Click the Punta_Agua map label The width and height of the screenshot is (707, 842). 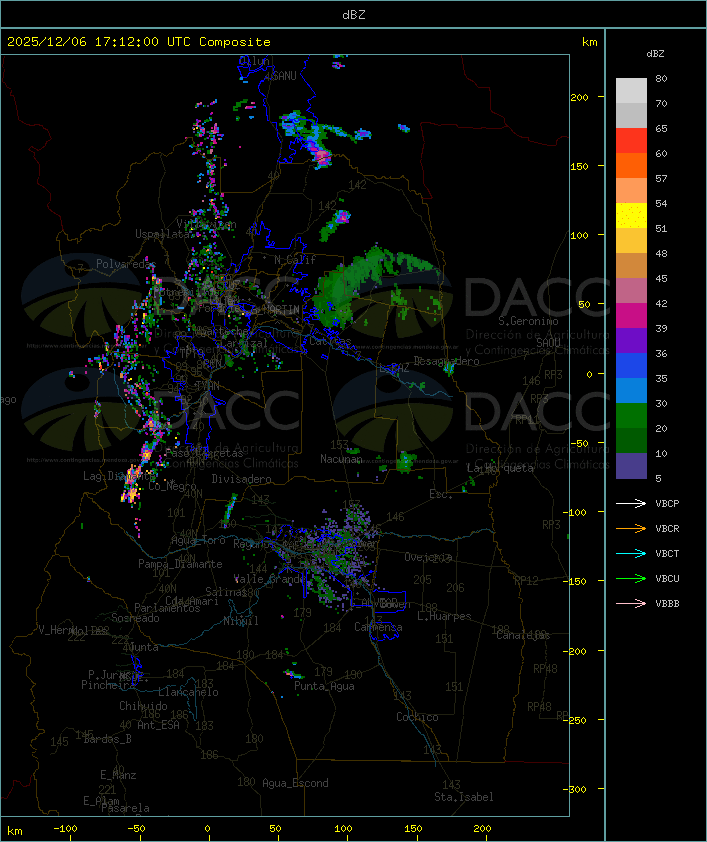(324, 686)
